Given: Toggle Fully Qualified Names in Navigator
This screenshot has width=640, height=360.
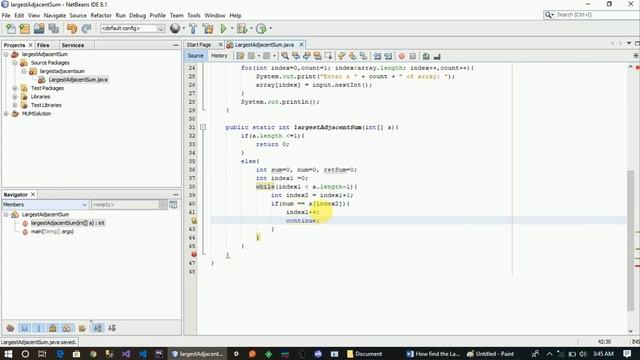Looking at the screenshot, I should click(x=82, y=328).
